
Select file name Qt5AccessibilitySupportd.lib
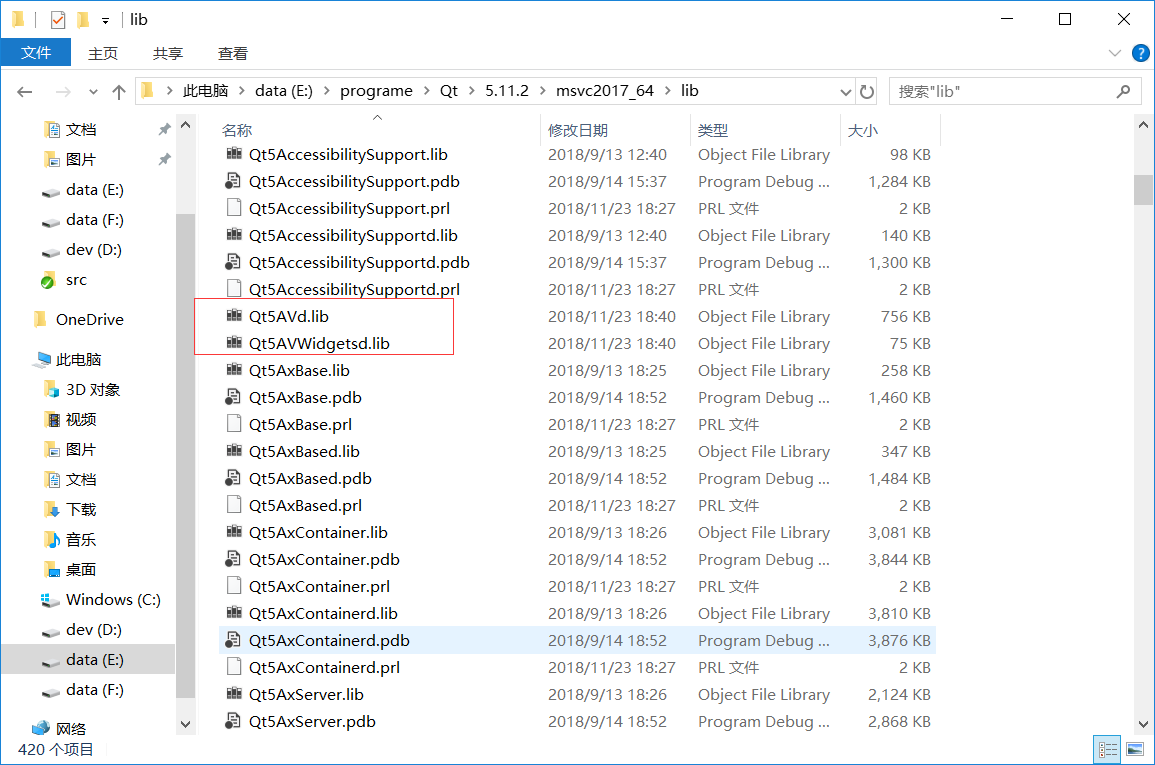353,236
